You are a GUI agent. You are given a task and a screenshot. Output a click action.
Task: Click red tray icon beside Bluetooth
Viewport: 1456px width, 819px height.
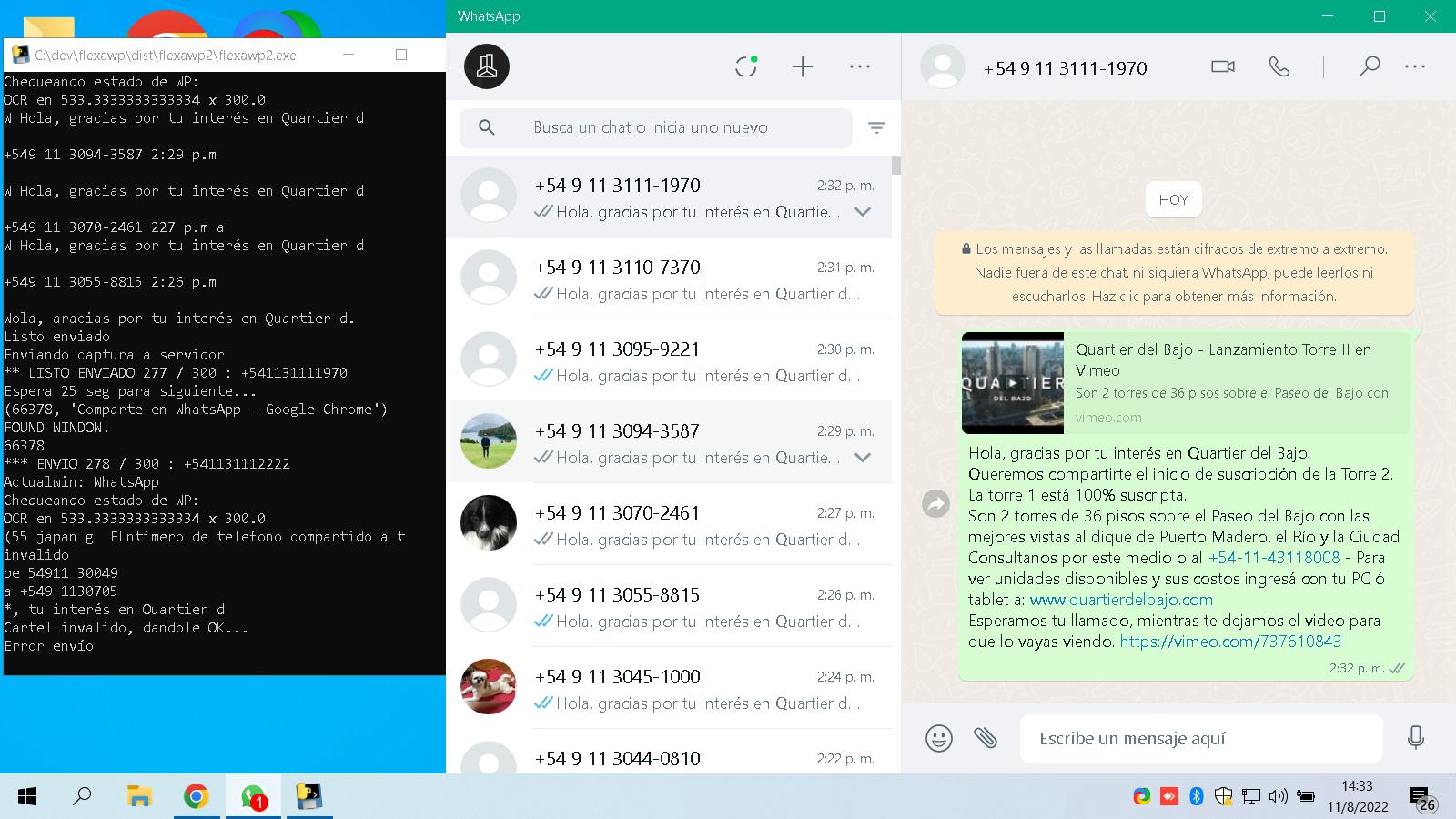(1169, 796)
